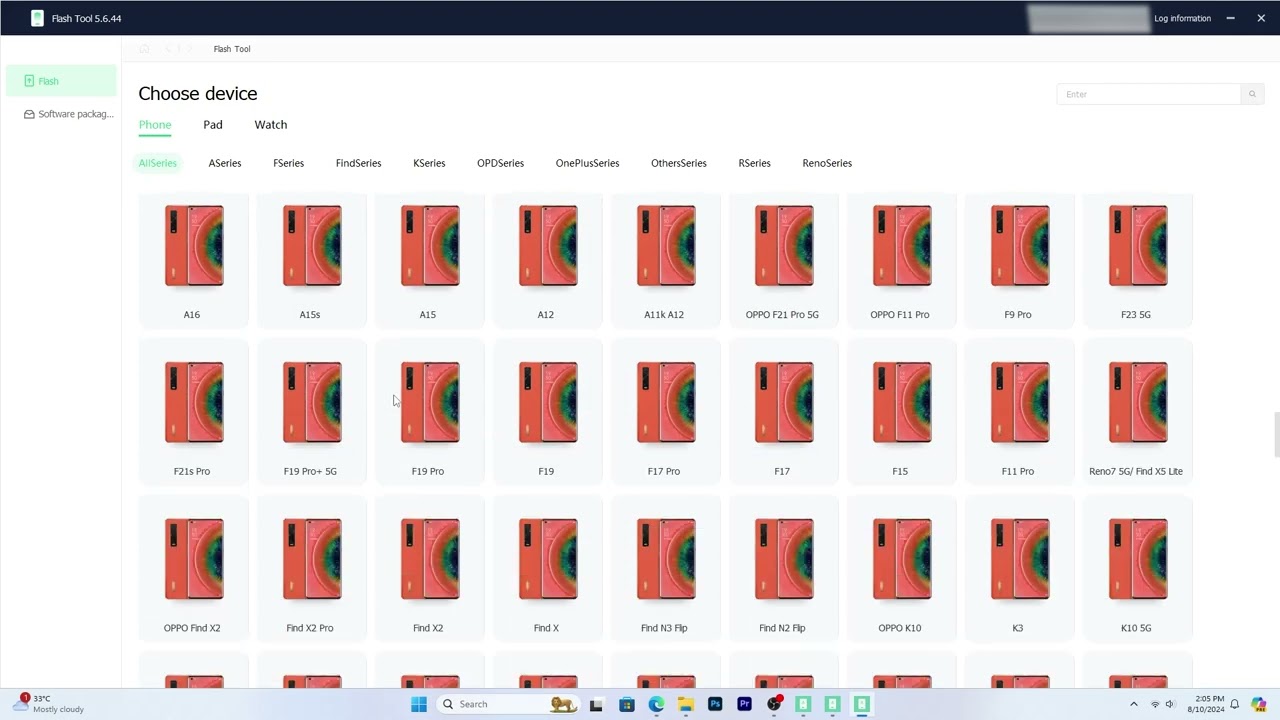The image size is (1280, 720).
Task: Select the A12 phone image
Action: (547, 246)
